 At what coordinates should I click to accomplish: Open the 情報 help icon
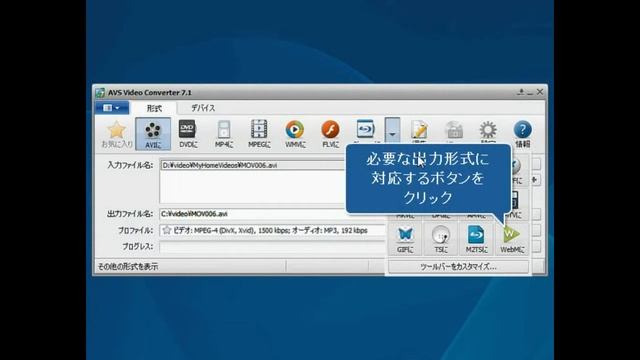pyautogui.click(x=522, y=134)
